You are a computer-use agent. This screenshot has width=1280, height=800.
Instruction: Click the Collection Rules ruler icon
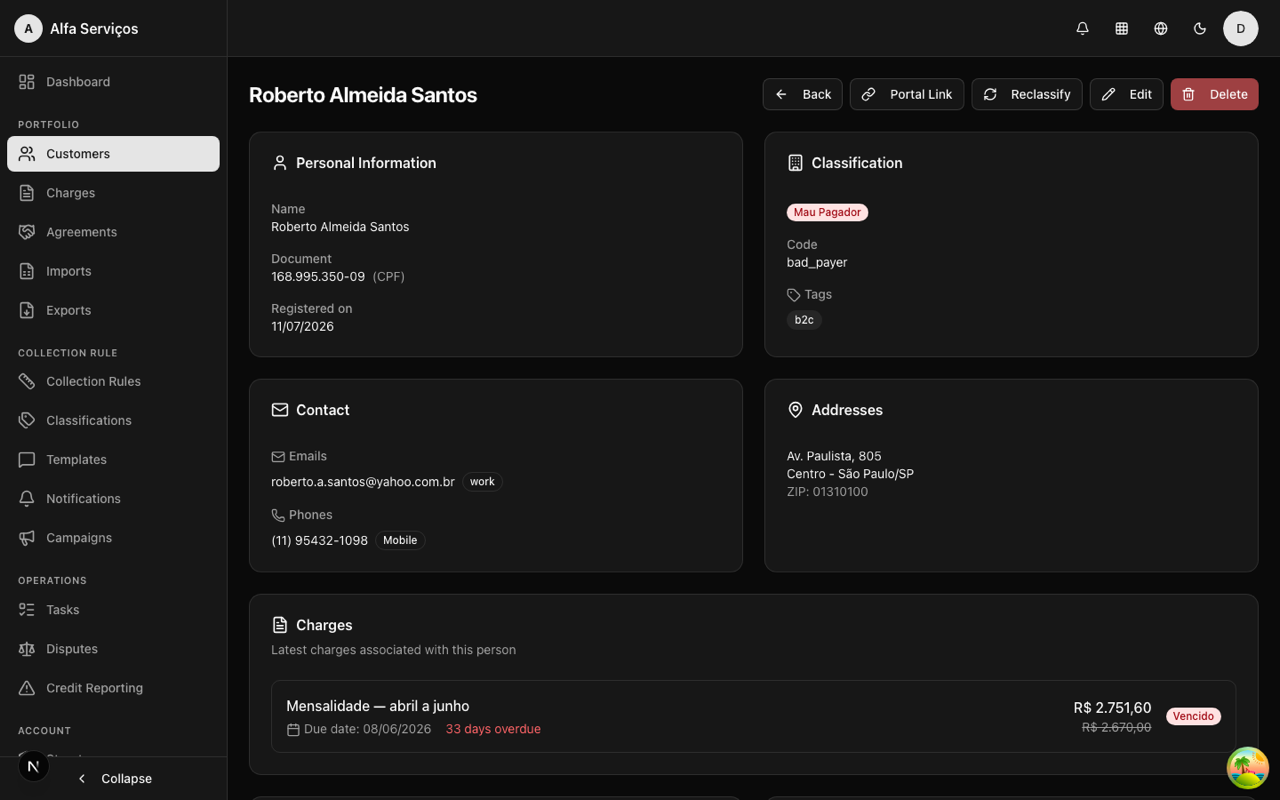tap(27, 381)
